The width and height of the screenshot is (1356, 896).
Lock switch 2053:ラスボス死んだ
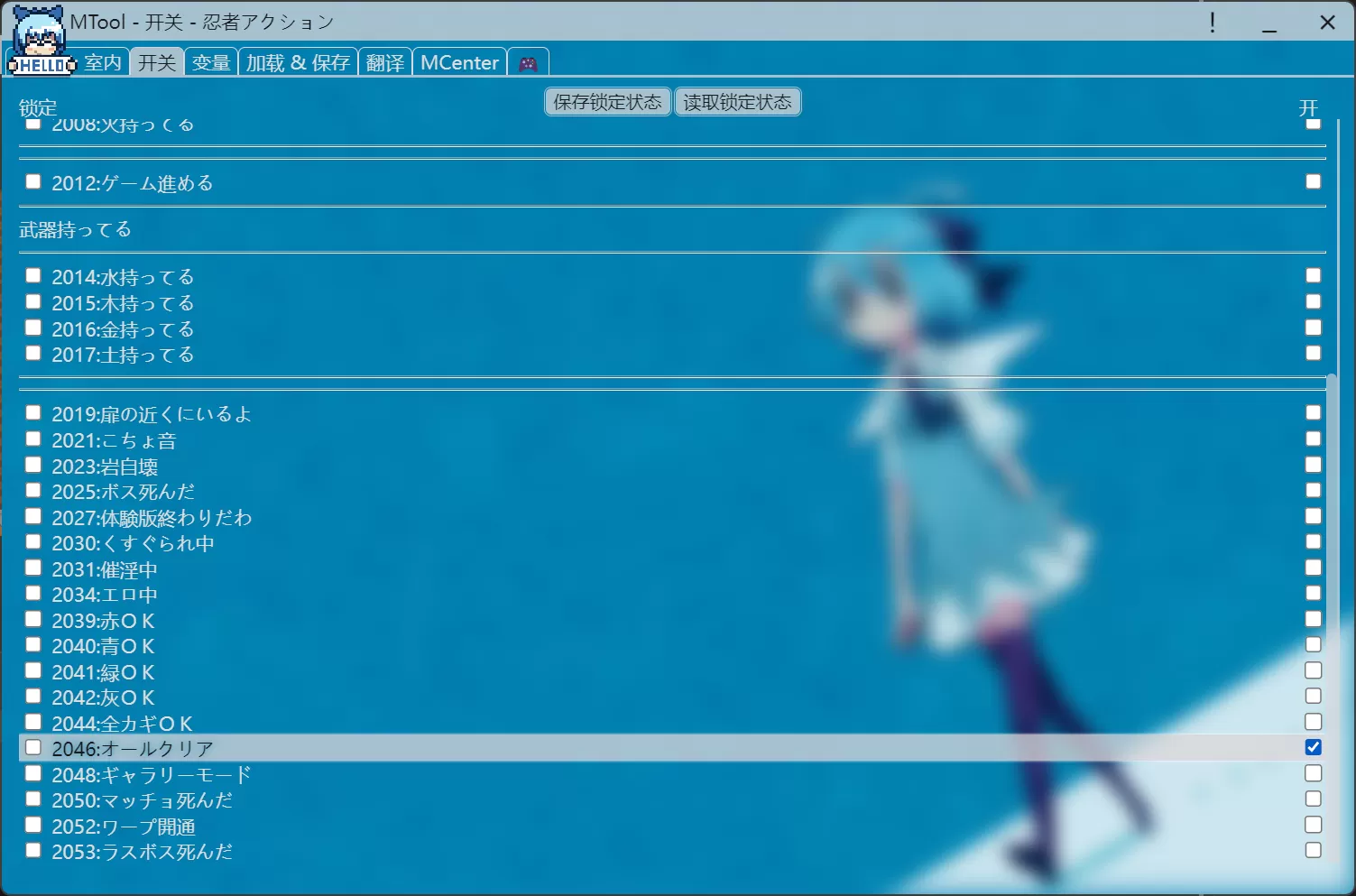point(33,850)
